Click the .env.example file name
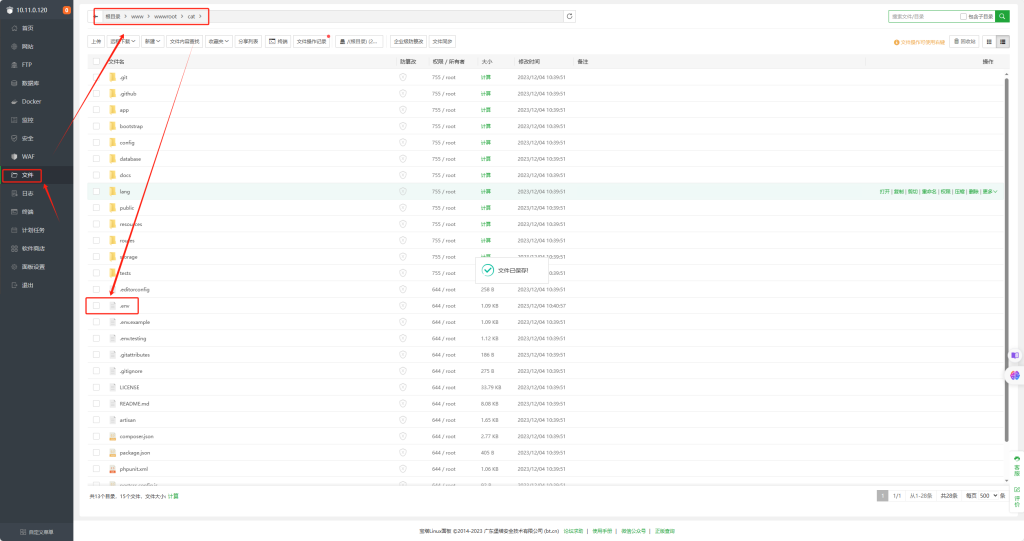Viewport: 1024px width, 541px height. click(x=135, y=322)
